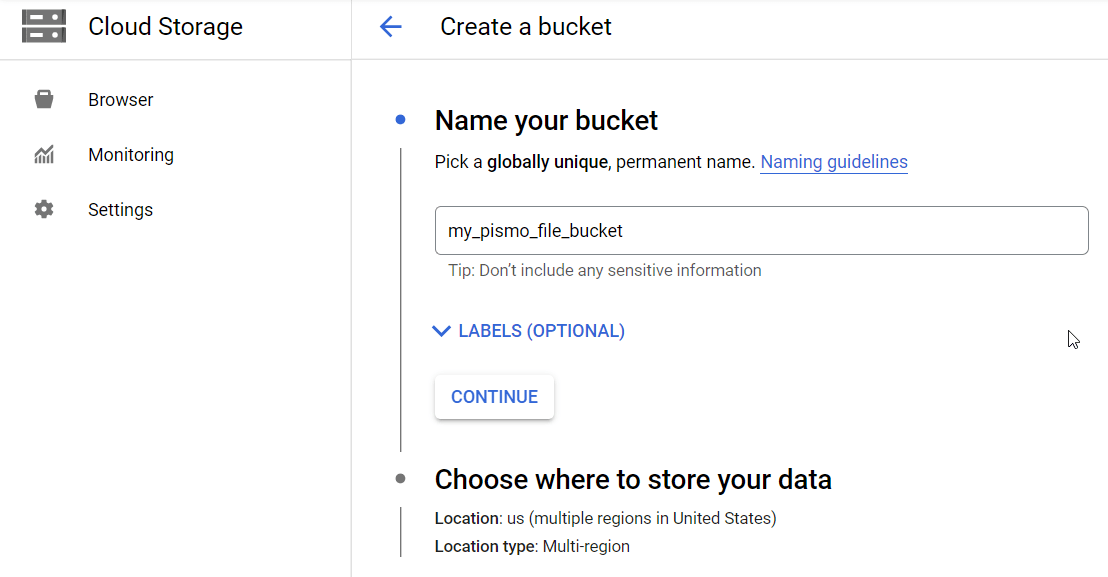1108x577 pixels.
Task: Click the Cloud Storage server icon
Action: pyautogui.click(x=43, y=26)
